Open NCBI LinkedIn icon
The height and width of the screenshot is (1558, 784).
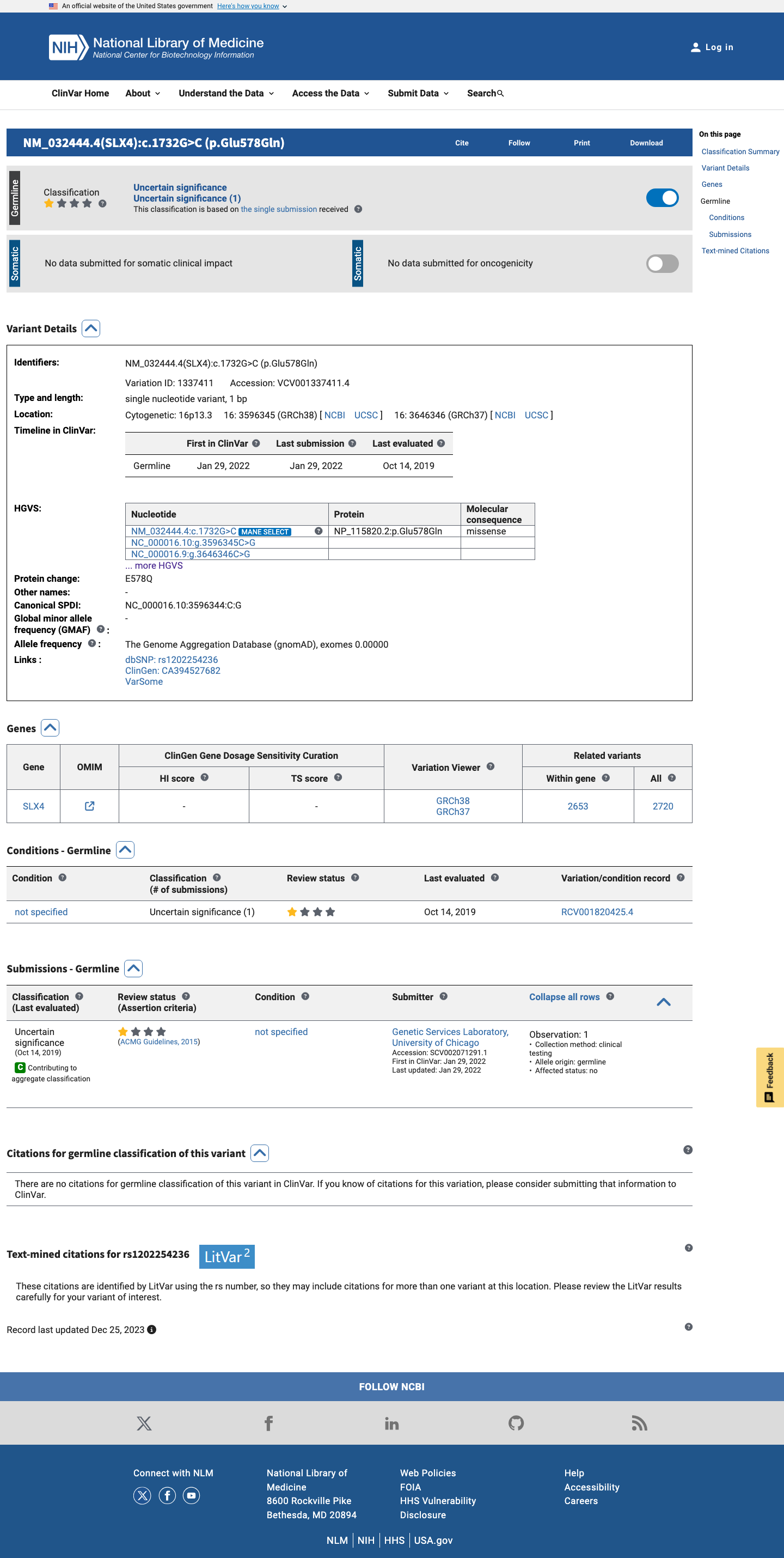click(391, 1424)
